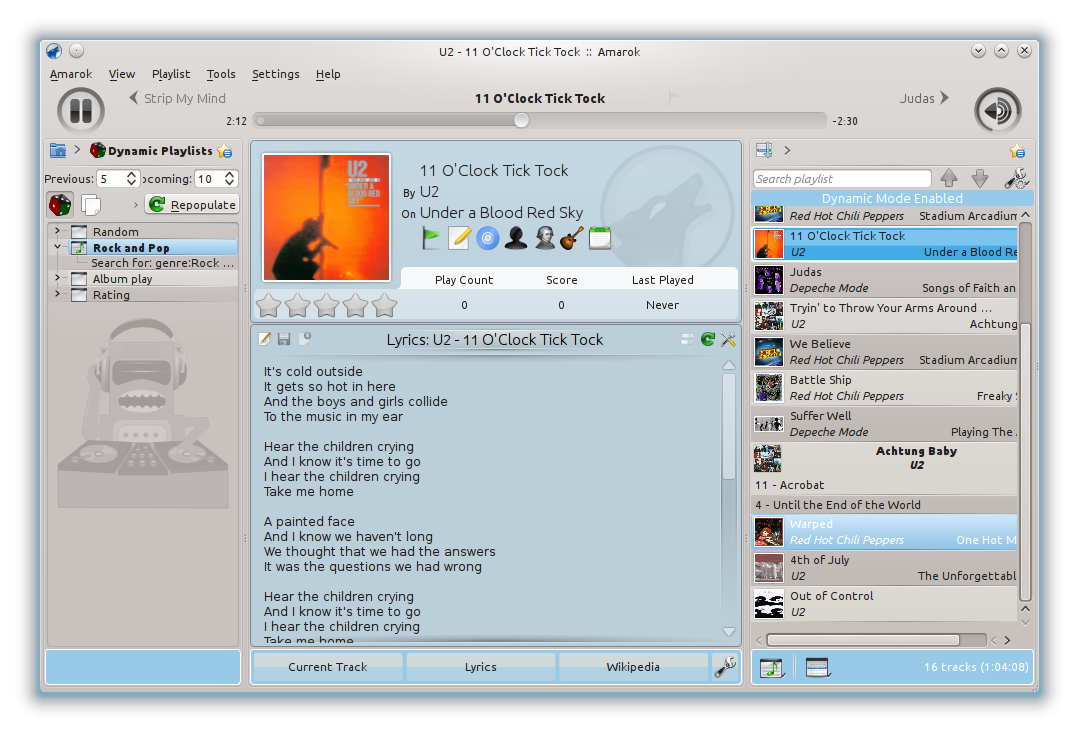Click the edit lyrics pencil icon
This screenshot has width=1079, height=732.
click(x=265, y=338)
